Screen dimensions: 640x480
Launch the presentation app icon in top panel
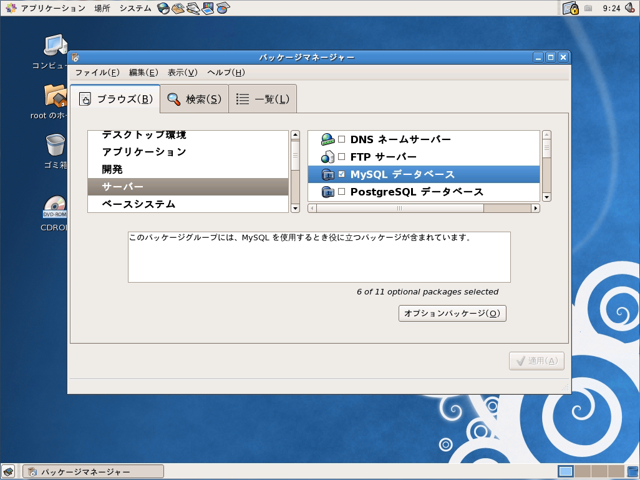(x=208, y=8)
